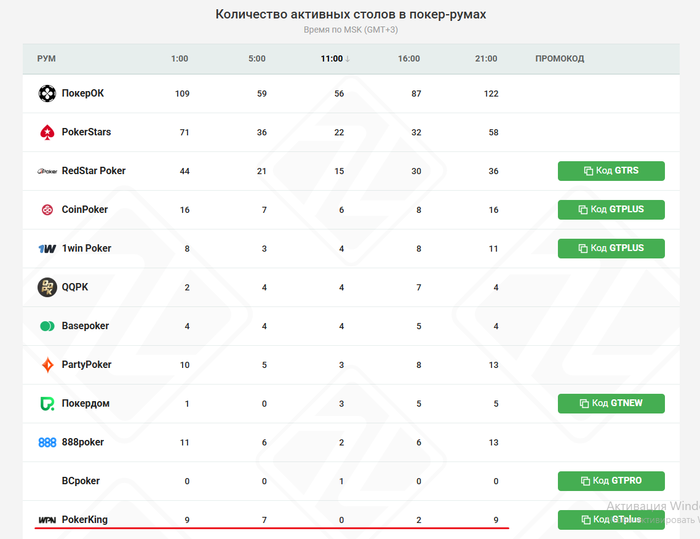Viewport: 700px width, 539px height.
Task: Sort table by the 1:00 column header
Action: [x=180, y=59]
